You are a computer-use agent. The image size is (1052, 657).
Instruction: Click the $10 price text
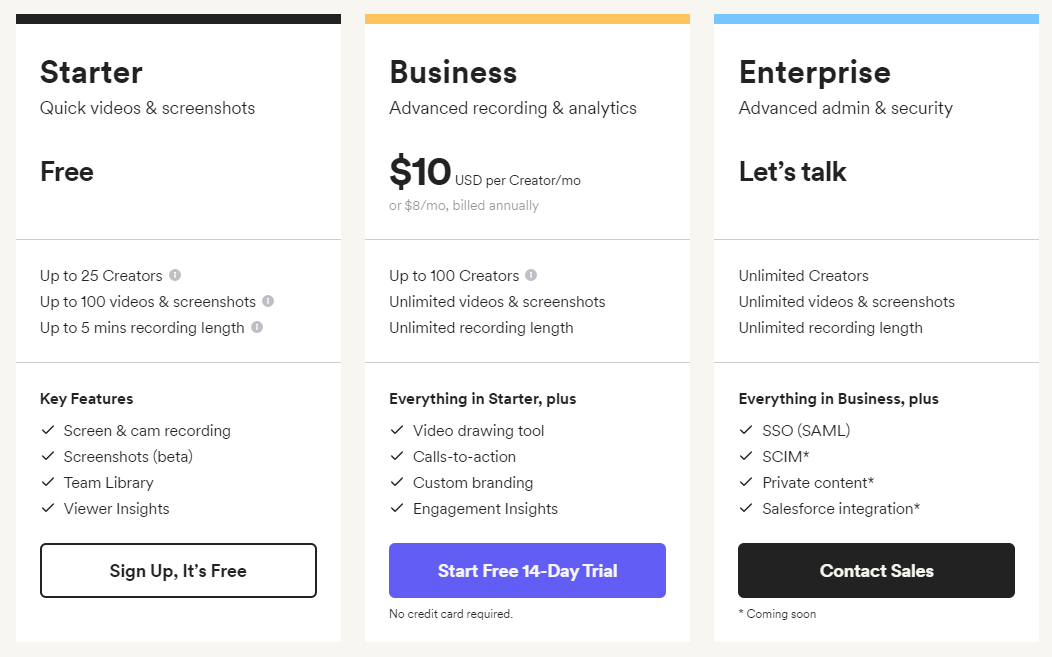point(418,172)
